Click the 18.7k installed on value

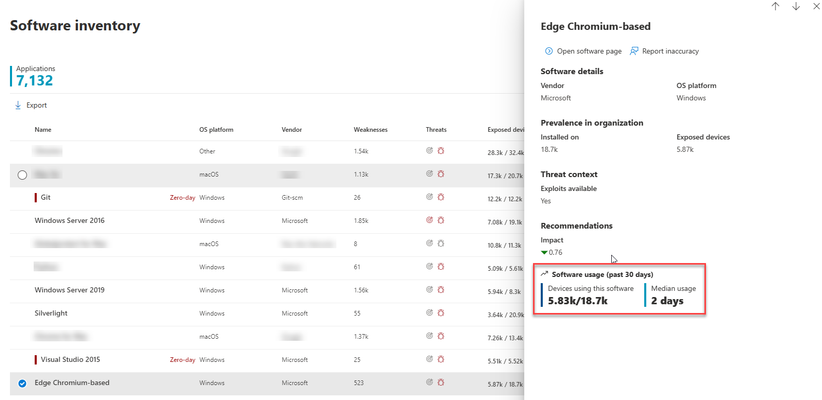point(549,150)
